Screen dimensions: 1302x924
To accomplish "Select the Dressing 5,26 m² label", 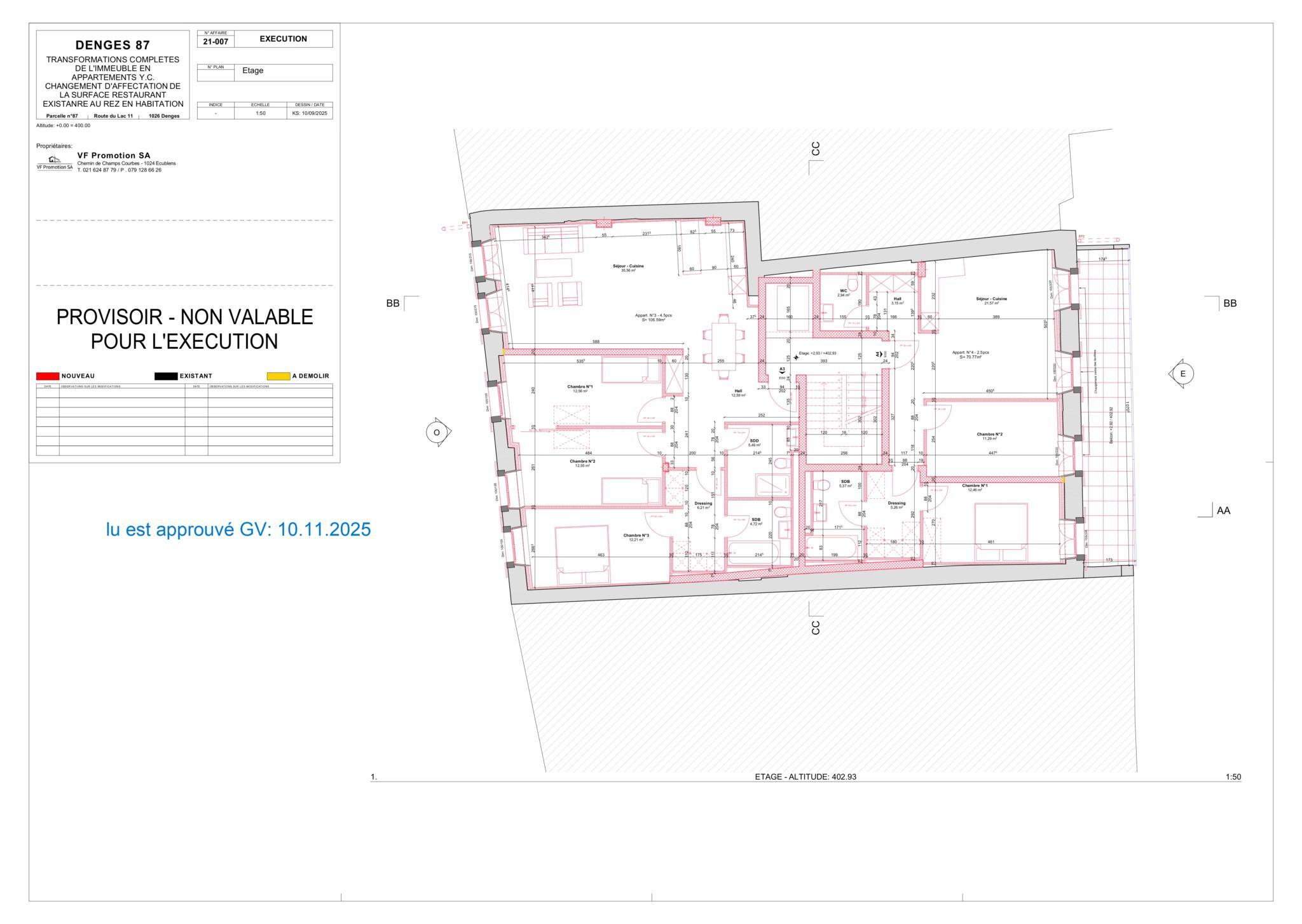I will (x=896, y=505).
